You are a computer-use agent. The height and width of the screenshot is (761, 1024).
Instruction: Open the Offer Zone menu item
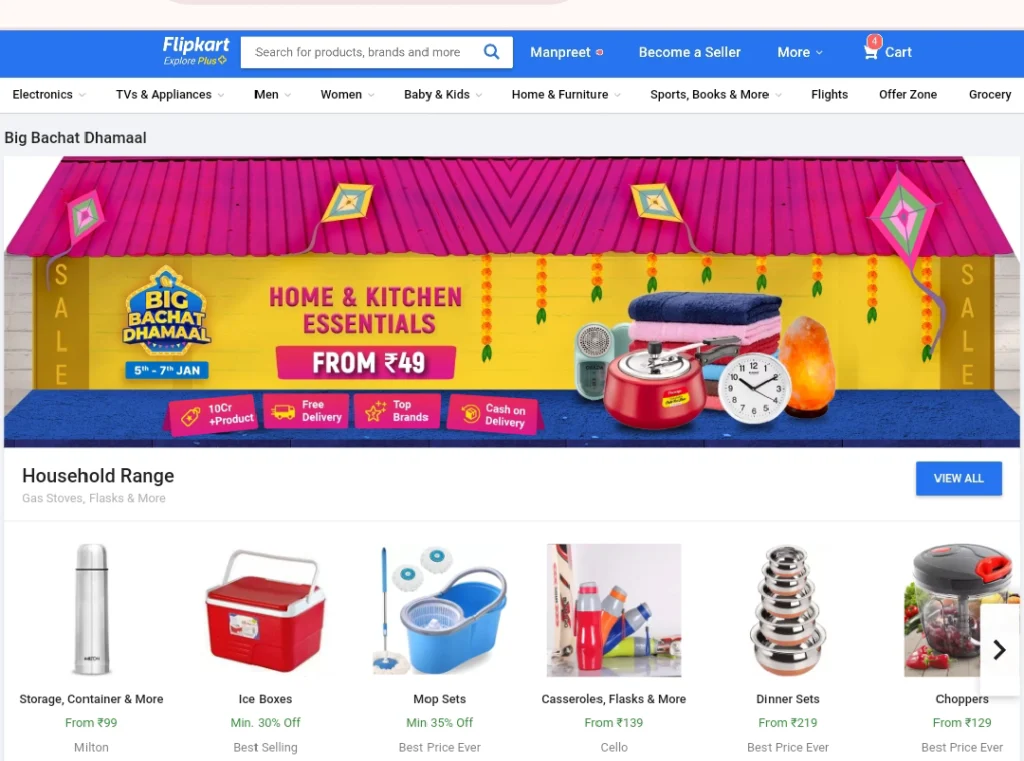tap(908, 95)
